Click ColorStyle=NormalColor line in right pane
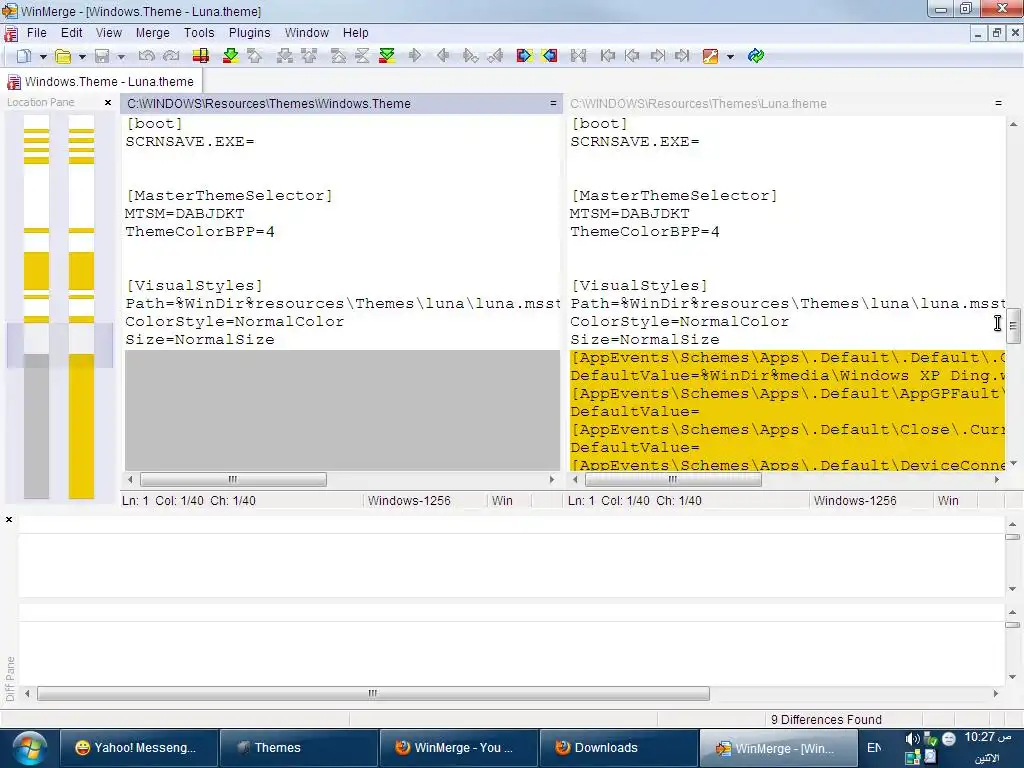Viewport: 1024px width, 768px height. pos(679,321)
